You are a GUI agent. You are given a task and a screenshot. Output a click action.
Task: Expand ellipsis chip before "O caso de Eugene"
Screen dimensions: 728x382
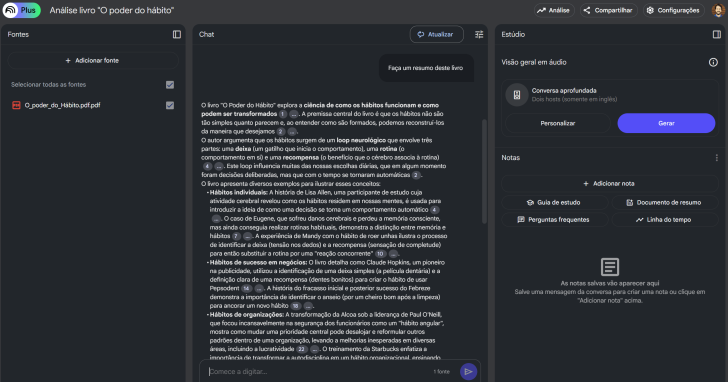coord(216,219)
